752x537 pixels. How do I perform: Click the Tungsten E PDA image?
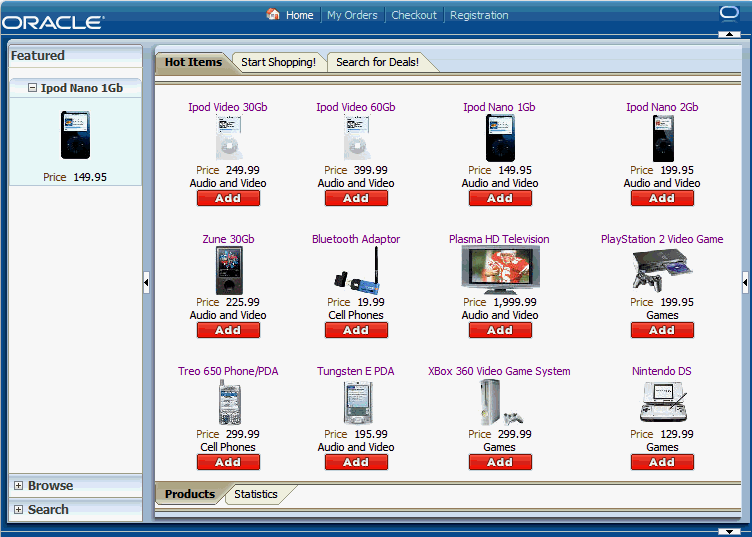[357, 402]
